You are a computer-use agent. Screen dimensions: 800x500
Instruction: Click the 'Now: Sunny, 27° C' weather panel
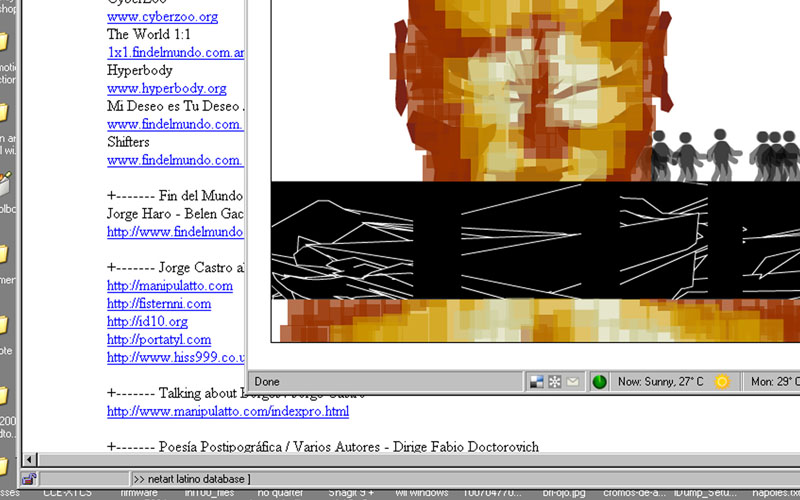coord(660,382)
